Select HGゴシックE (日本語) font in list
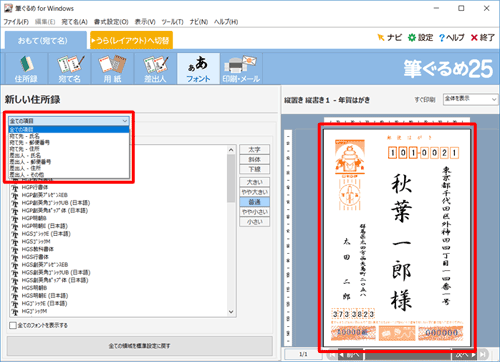 click(x=44, y=303)
